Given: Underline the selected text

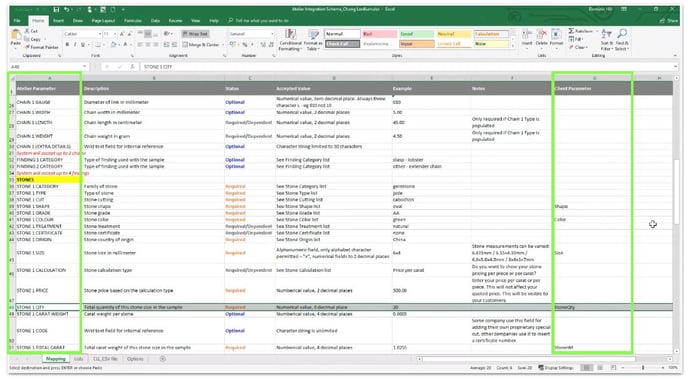Looking at the screenshot, I should 82,44.
